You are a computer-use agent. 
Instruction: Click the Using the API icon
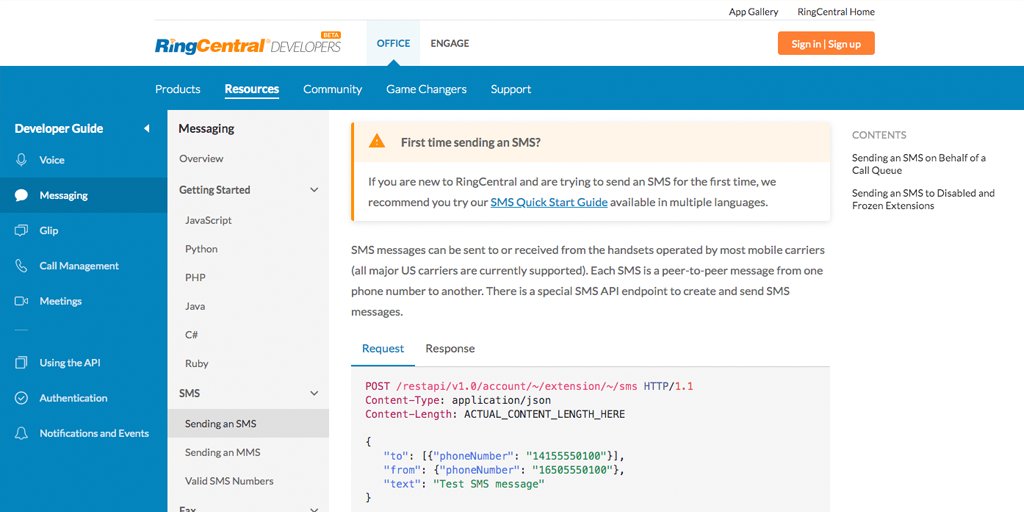[21, 363]
